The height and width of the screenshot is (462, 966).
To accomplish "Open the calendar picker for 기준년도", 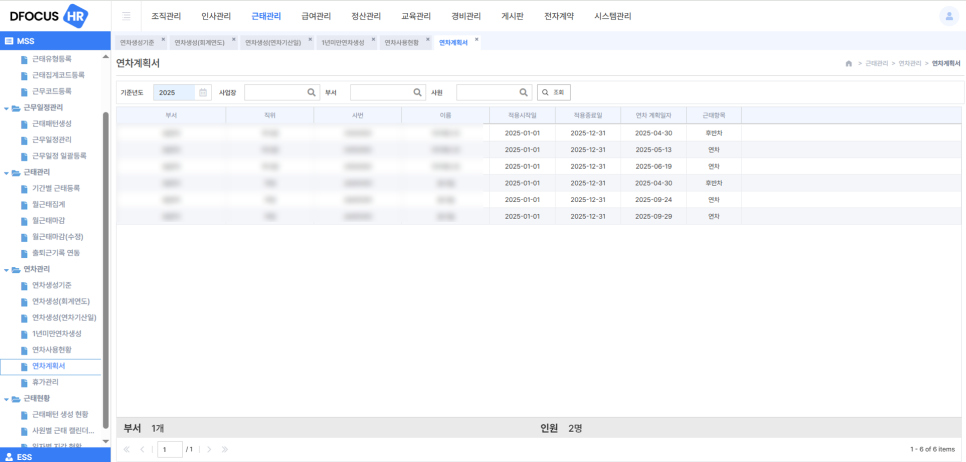I will click(203, 92).
